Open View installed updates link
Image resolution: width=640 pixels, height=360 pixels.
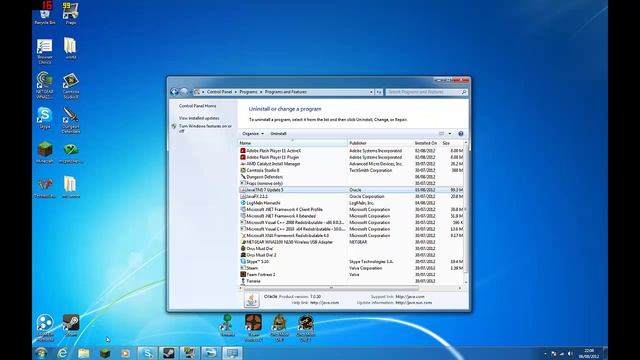click(x=199, y=118)
